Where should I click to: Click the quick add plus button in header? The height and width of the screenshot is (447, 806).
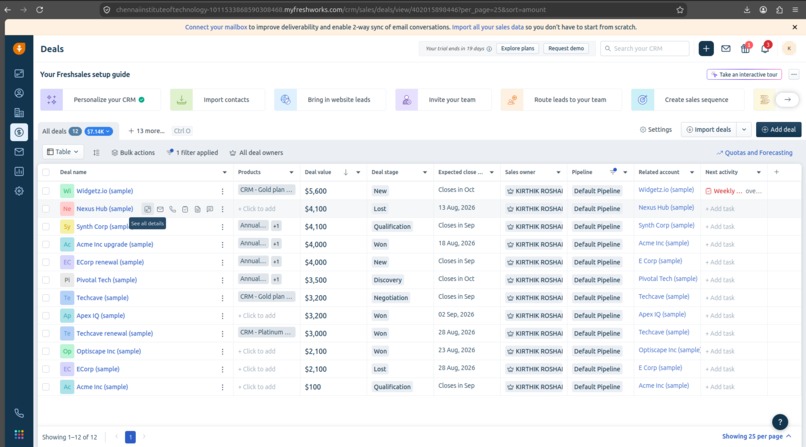[706, 48]
